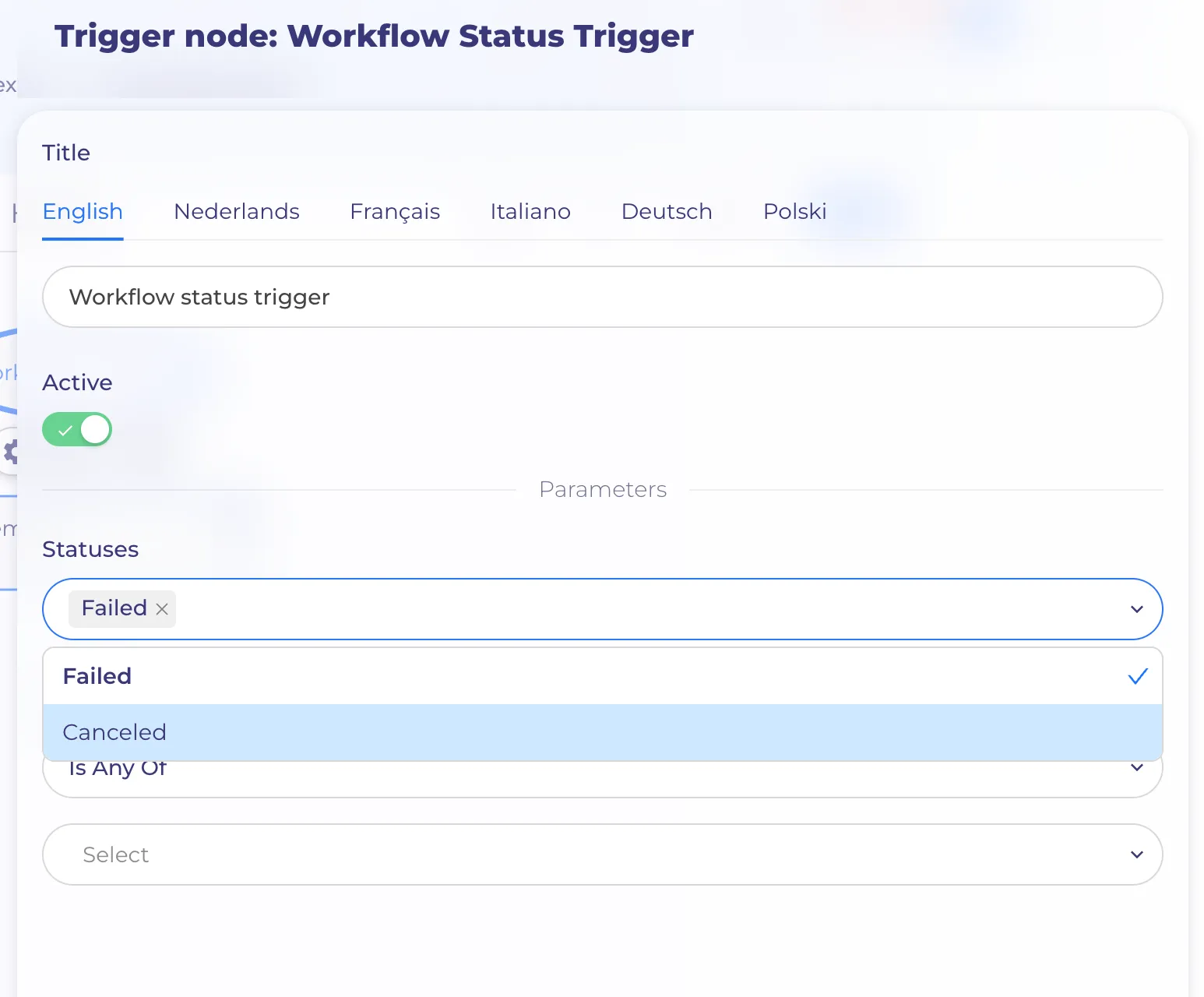Toggle the Active switch off
The height and width of the screenshot is (997, 1204).
(x=77, y=429)
